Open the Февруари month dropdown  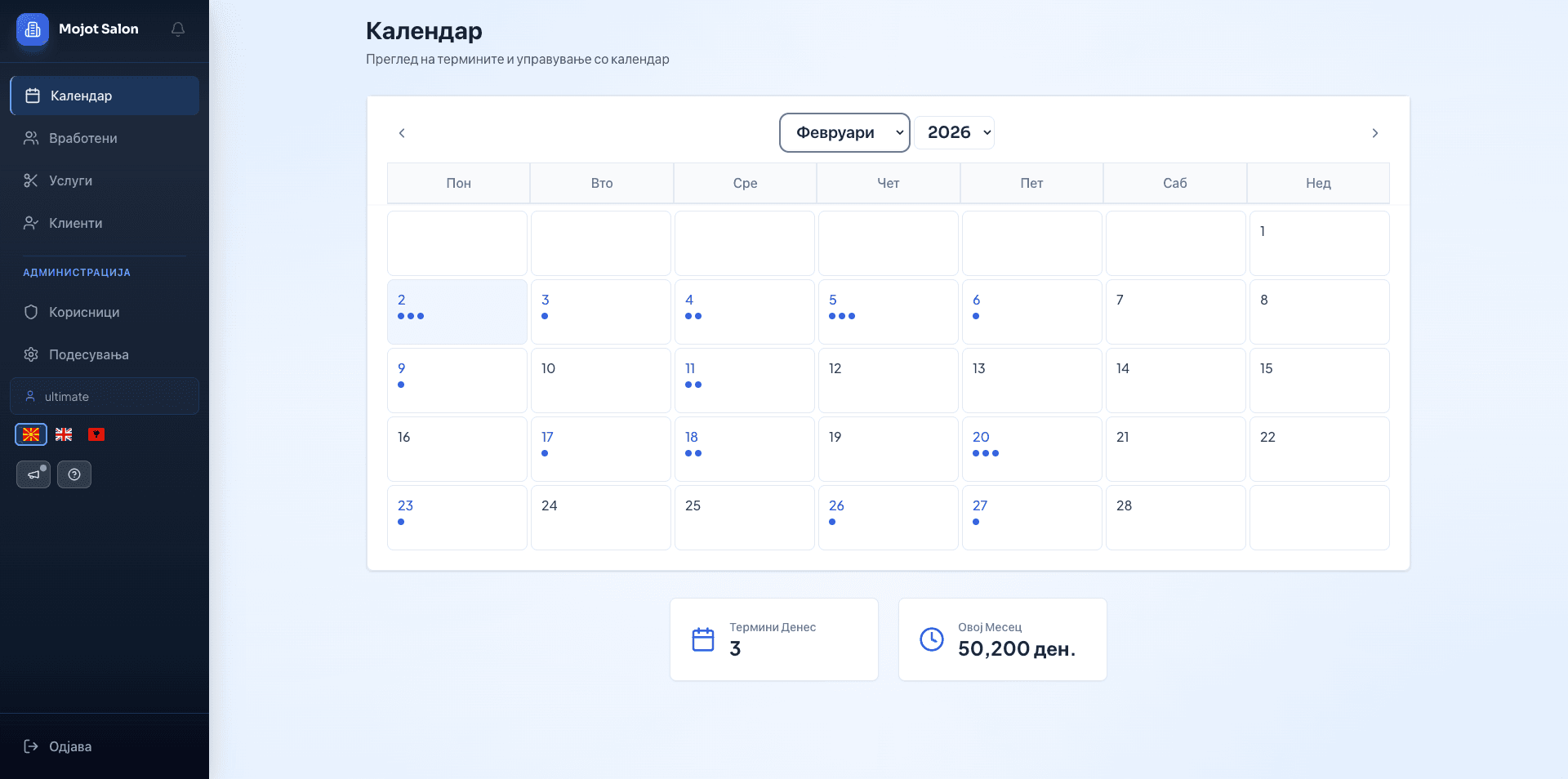point(844,132)
